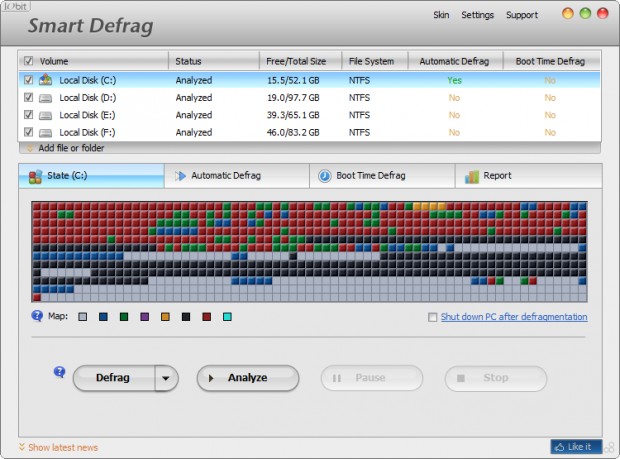Click the Automatic Defrag column header
This screenshot has width=620, height=459.
click(x=455, y=61)
